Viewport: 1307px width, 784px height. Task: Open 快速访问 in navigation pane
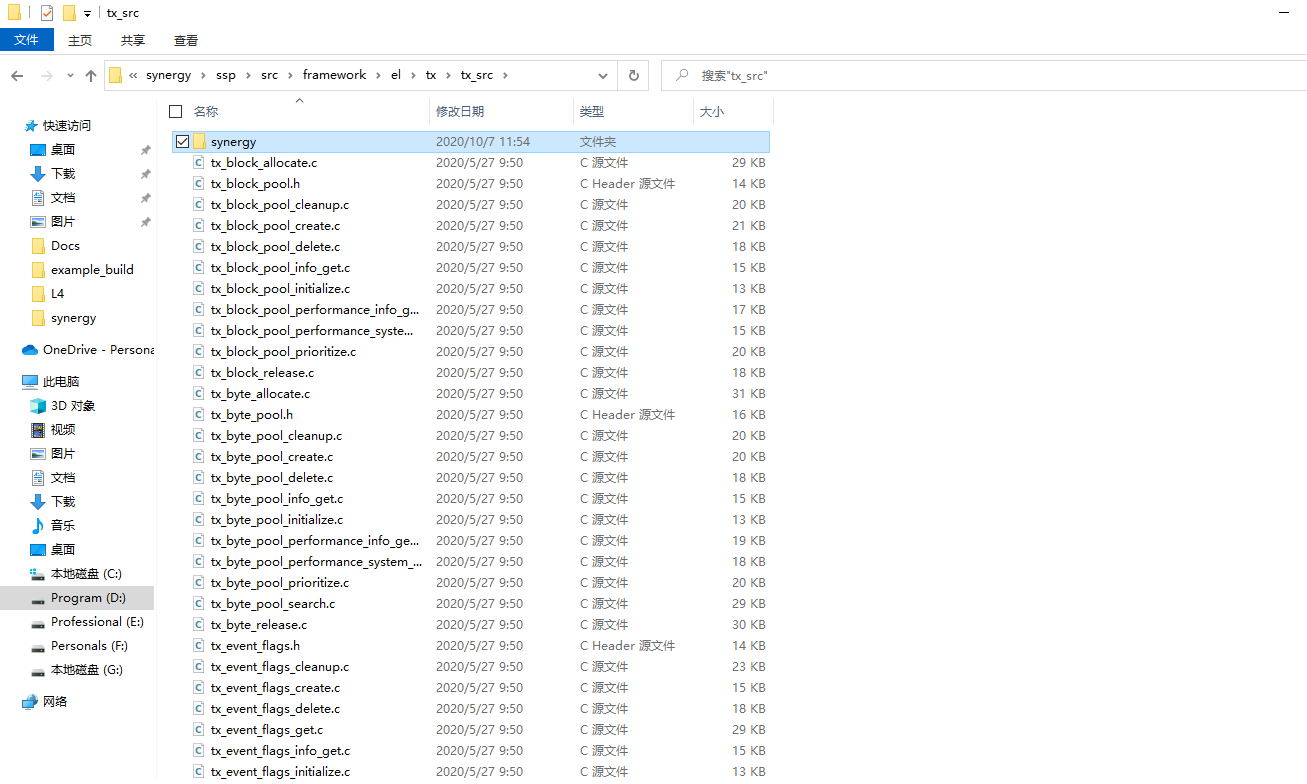(66, 125)
